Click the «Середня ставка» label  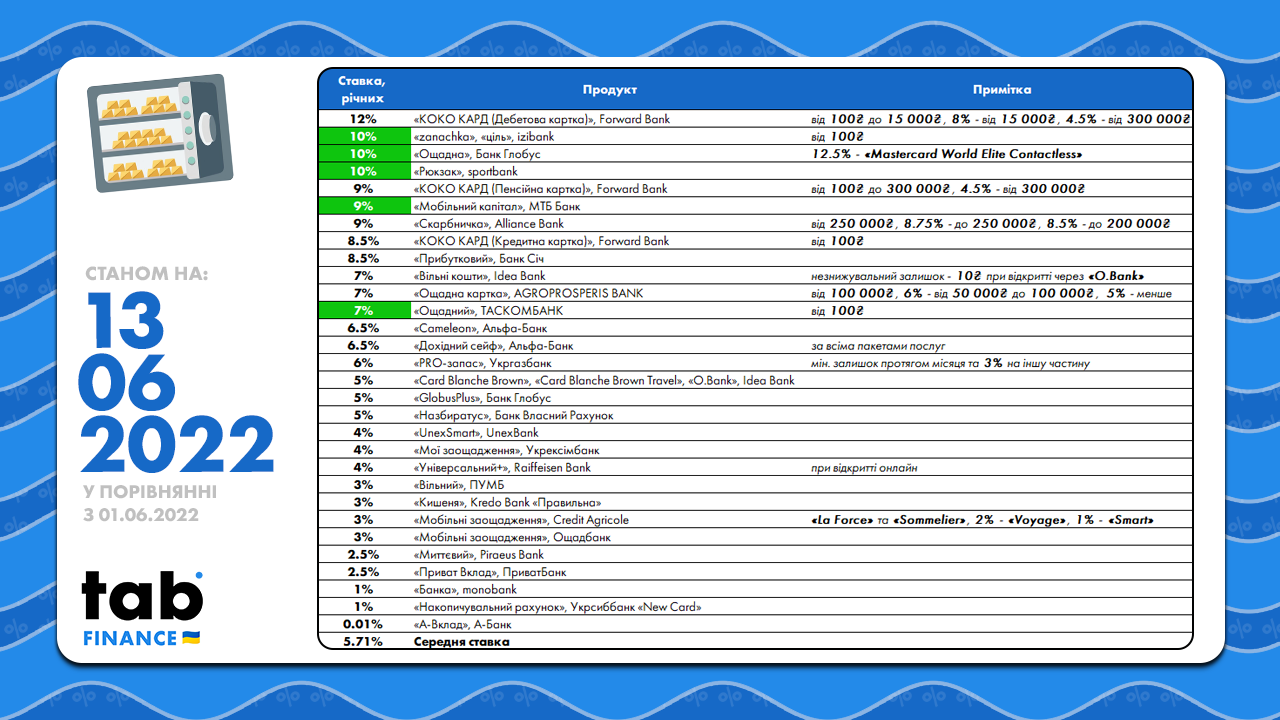461,642
